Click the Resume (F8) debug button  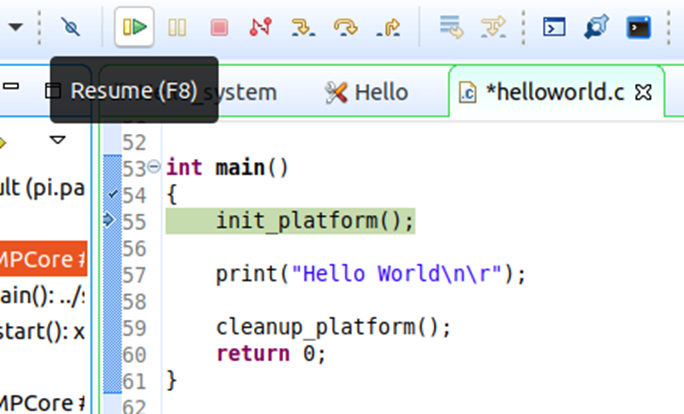pos(135,28)
